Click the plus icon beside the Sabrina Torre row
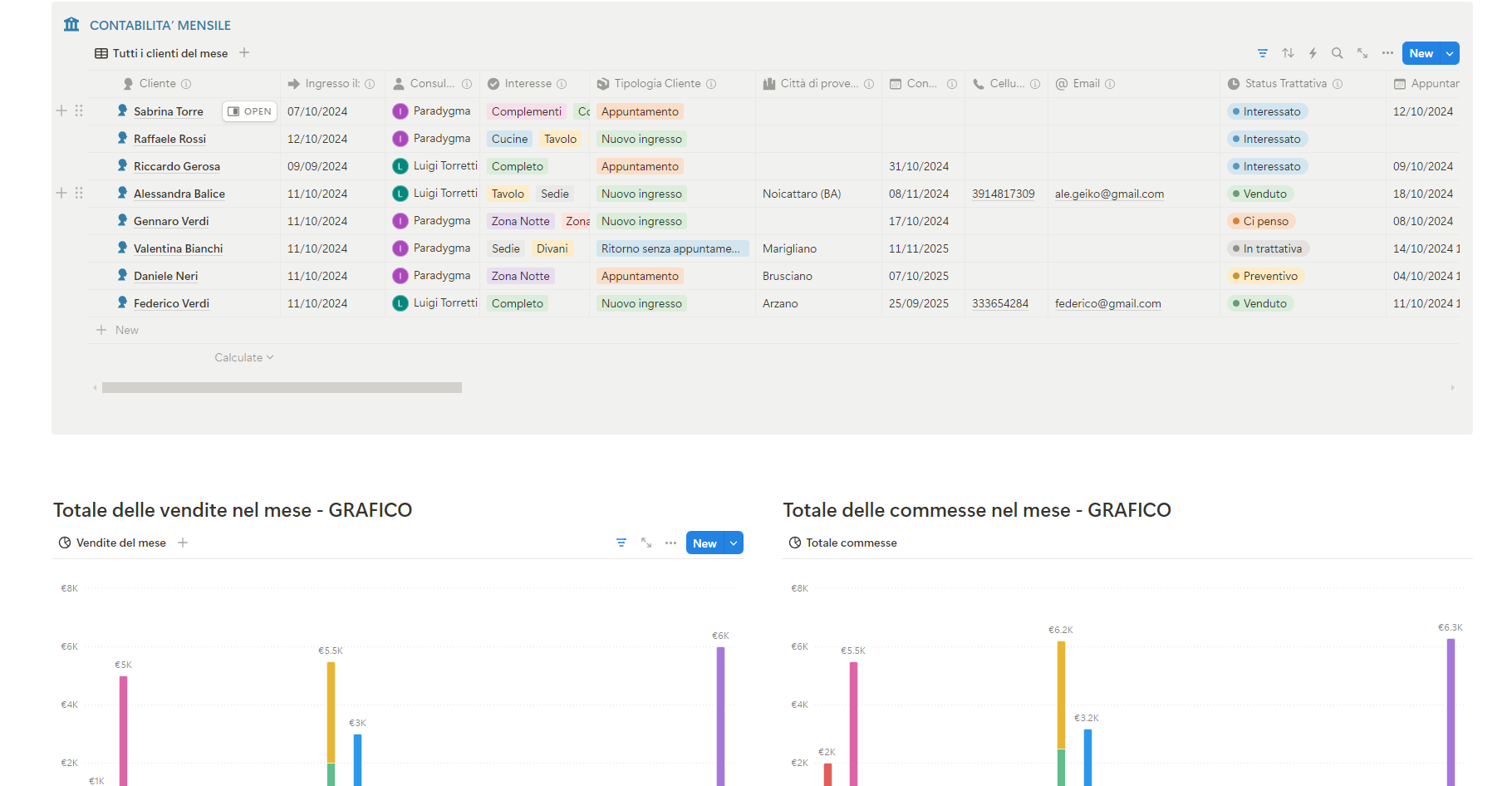 [x=61, y=111]
